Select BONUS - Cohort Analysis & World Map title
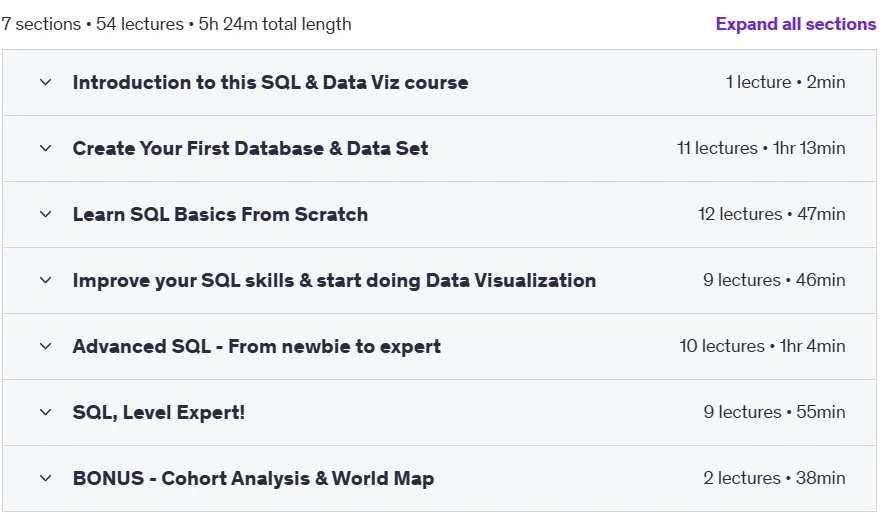Screen dimensions: 880x515 (253, 479)
